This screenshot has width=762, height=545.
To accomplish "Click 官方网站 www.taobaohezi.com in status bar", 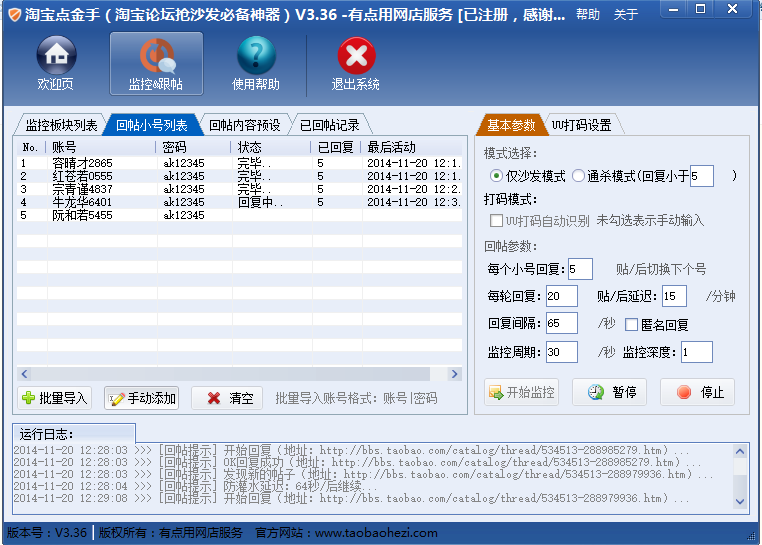I will (x=346, y=533).
